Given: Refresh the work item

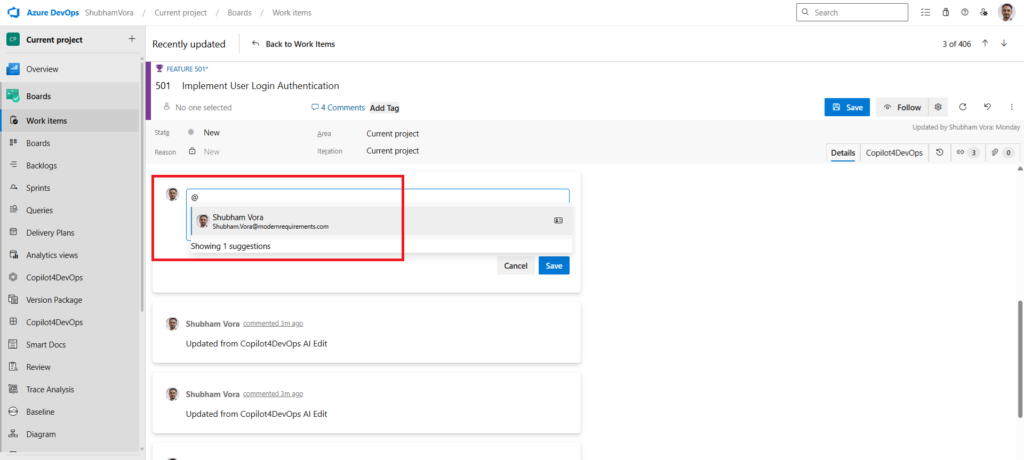Looking at the screenshot, I should [962, 107].
